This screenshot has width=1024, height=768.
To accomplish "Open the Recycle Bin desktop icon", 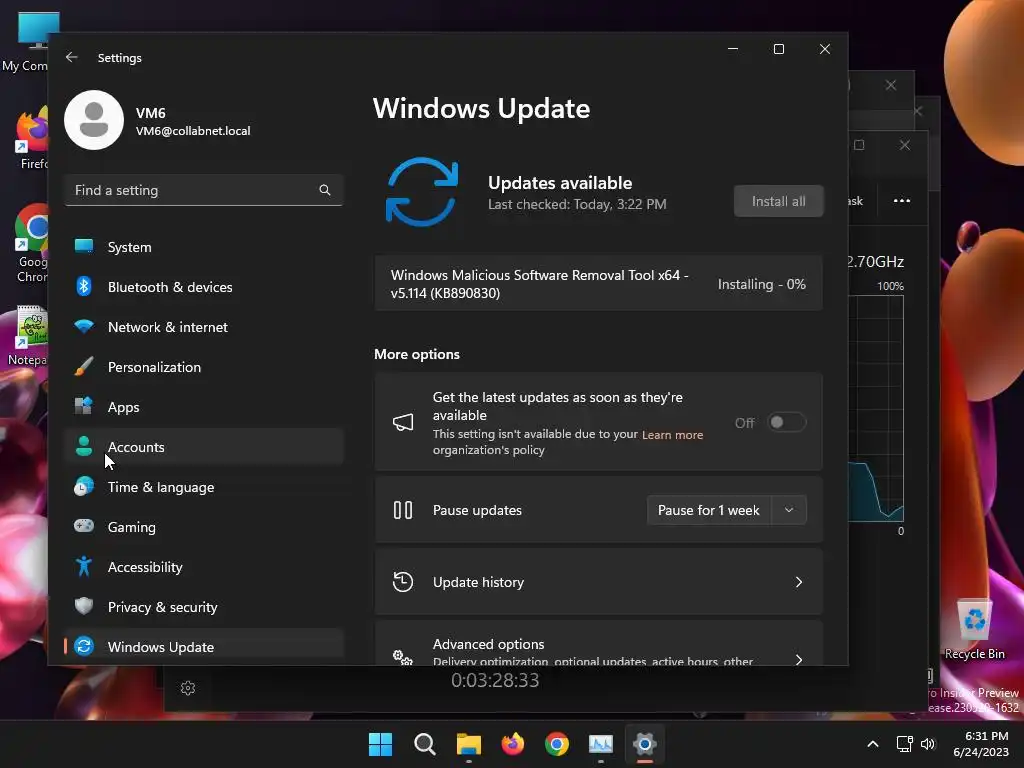I will click(974, 630).
